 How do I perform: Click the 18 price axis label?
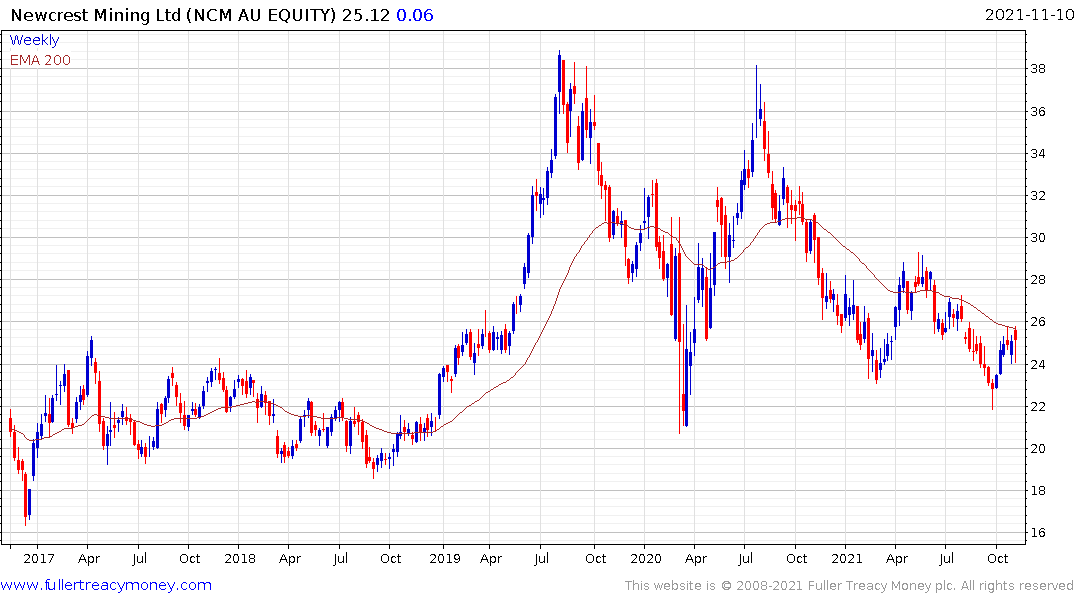coord(1037,491)
